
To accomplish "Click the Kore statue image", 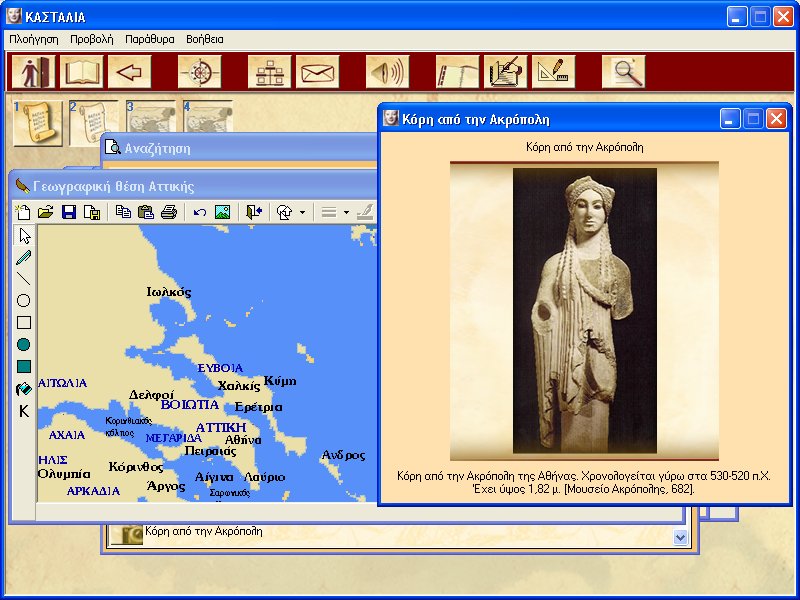I will 585,311.
